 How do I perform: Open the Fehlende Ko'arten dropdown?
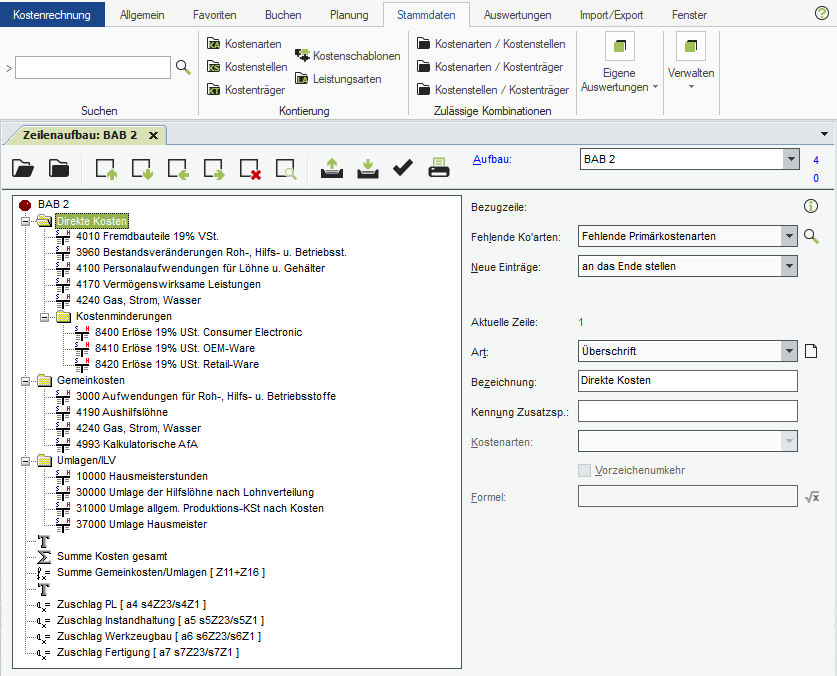point(789,236)
